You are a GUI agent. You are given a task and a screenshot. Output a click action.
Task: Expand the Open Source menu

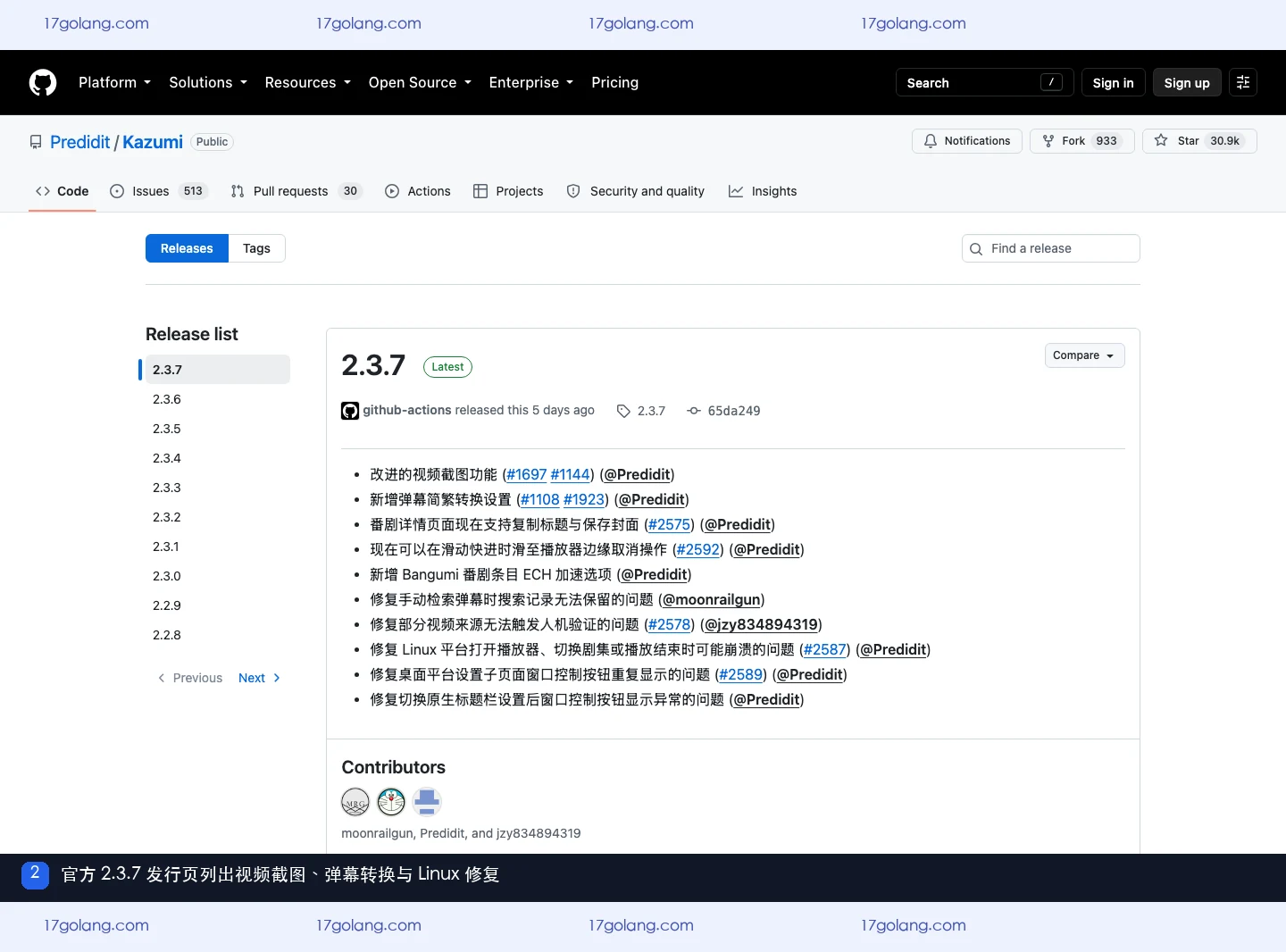pyautogui.click(x=420, y=82)
